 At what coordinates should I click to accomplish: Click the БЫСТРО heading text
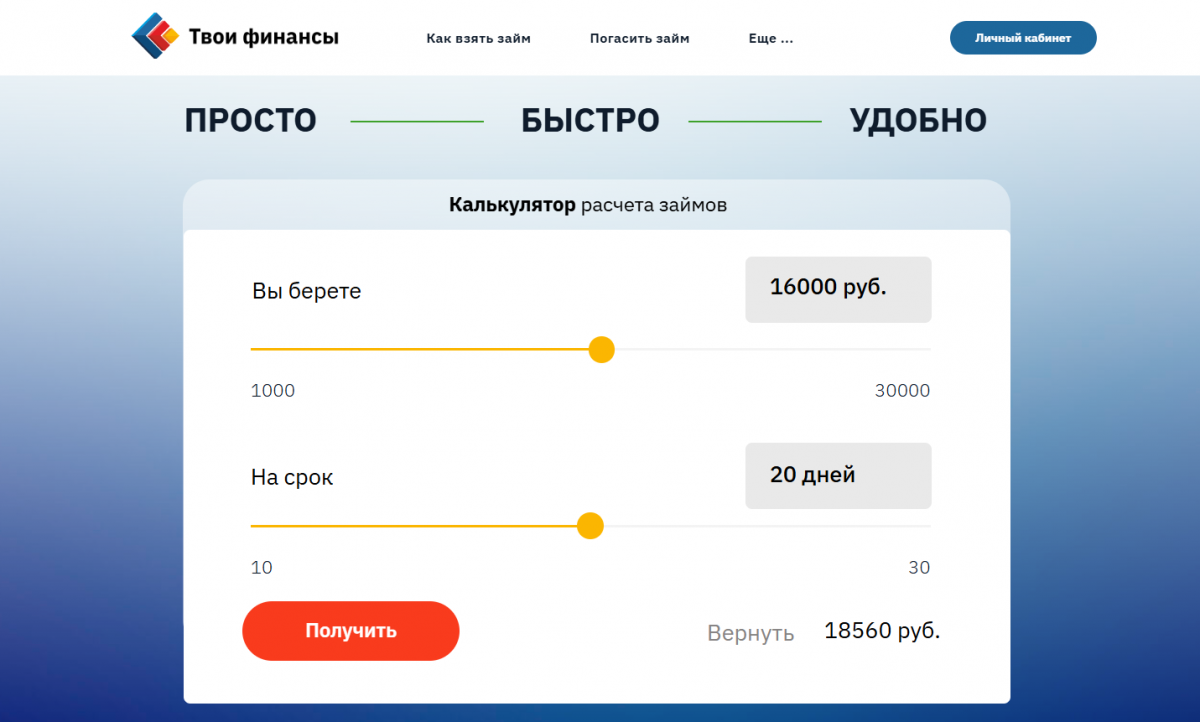click(x=590, y=121)
